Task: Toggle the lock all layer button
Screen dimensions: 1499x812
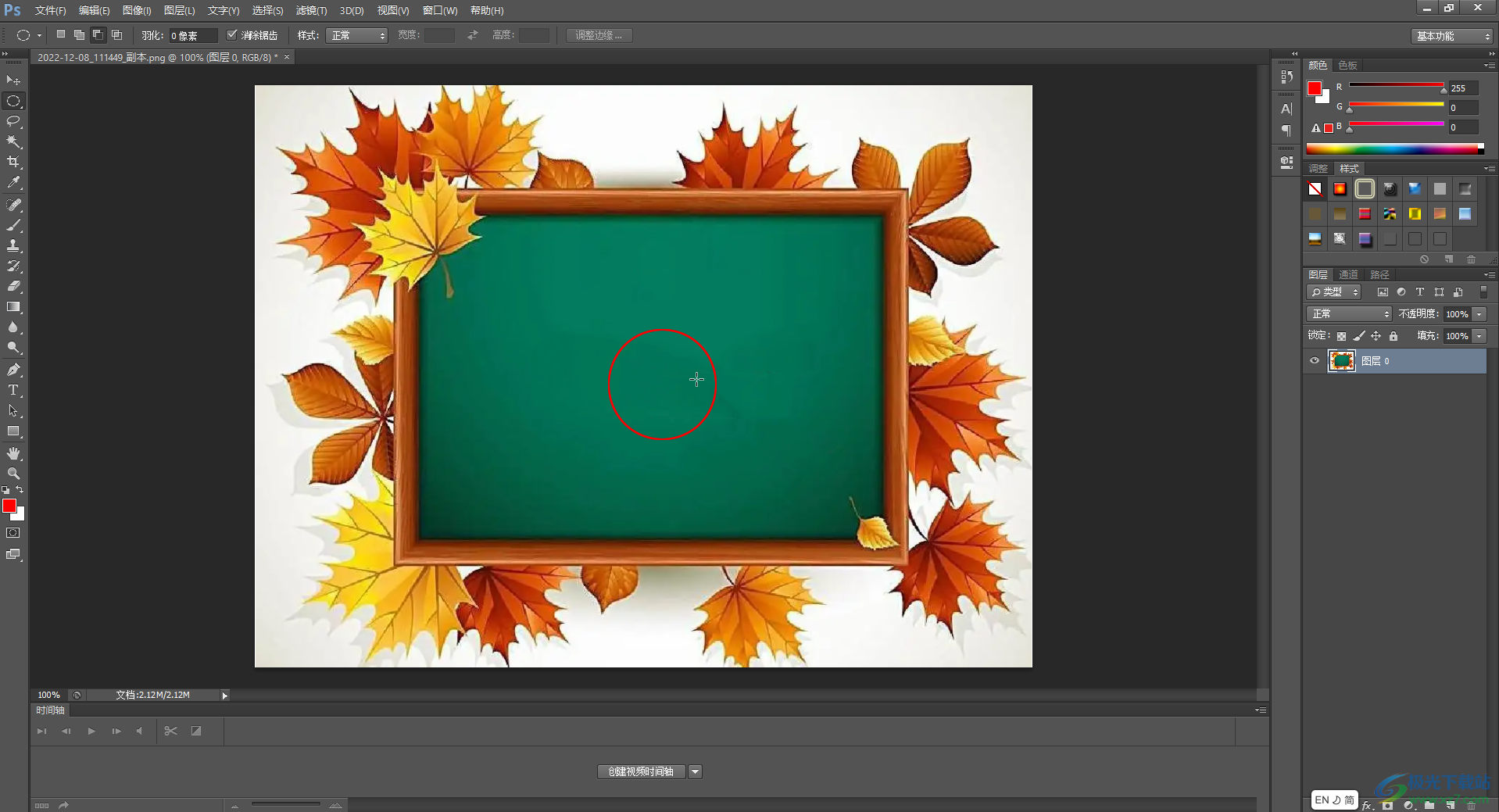Action: pos(1393,336)
